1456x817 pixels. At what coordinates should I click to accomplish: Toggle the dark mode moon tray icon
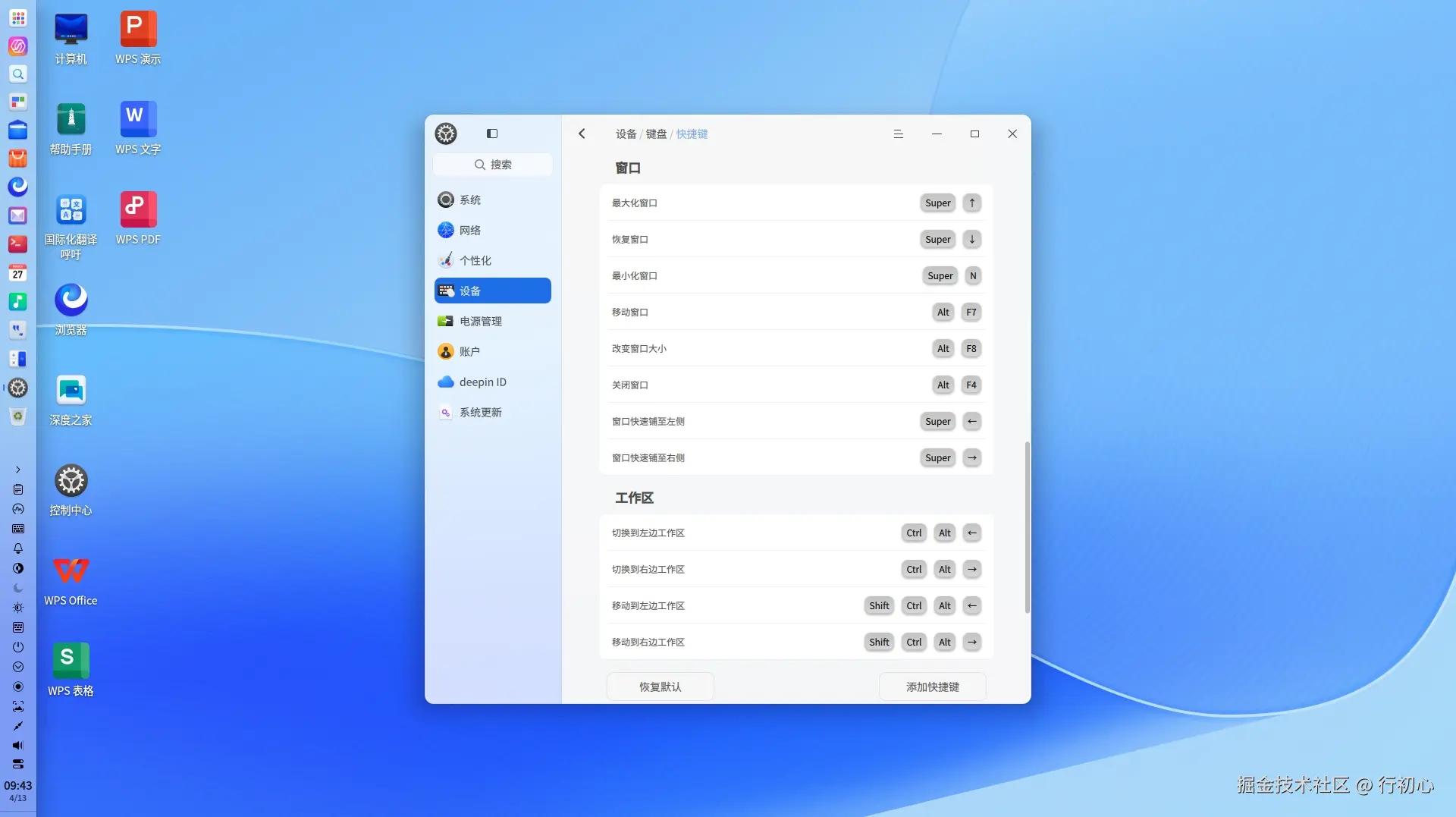point(18,588)
